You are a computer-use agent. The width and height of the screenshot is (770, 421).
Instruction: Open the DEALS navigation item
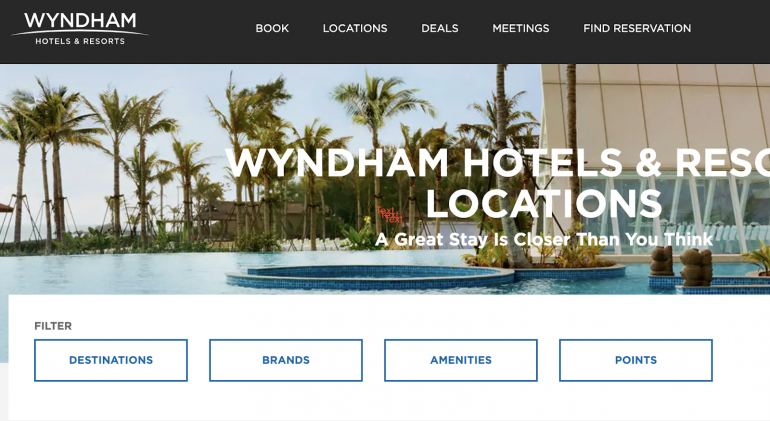[440, 28]
